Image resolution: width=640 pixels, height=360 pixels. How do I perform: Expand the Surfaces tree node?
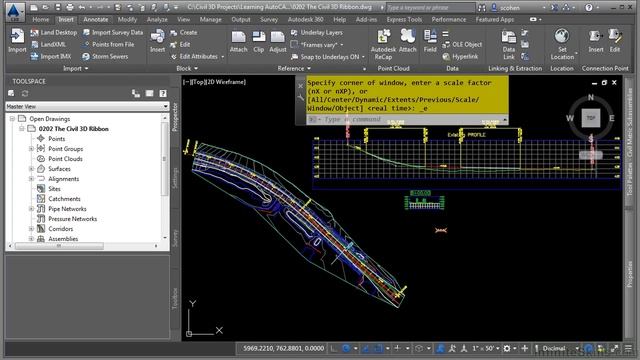(x=31, y=169)
